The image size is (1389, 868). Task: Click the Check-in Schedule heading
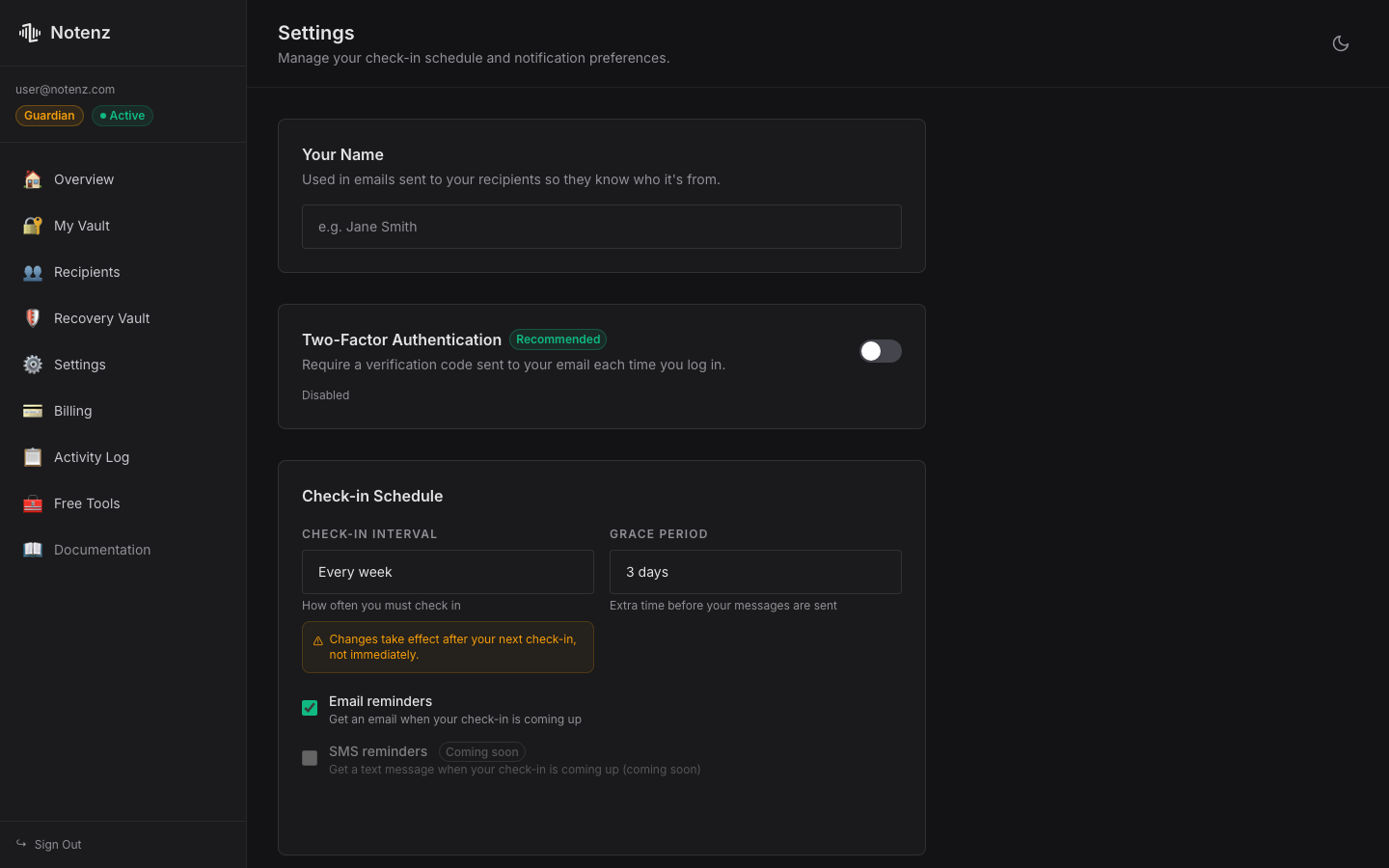point(372,496)
